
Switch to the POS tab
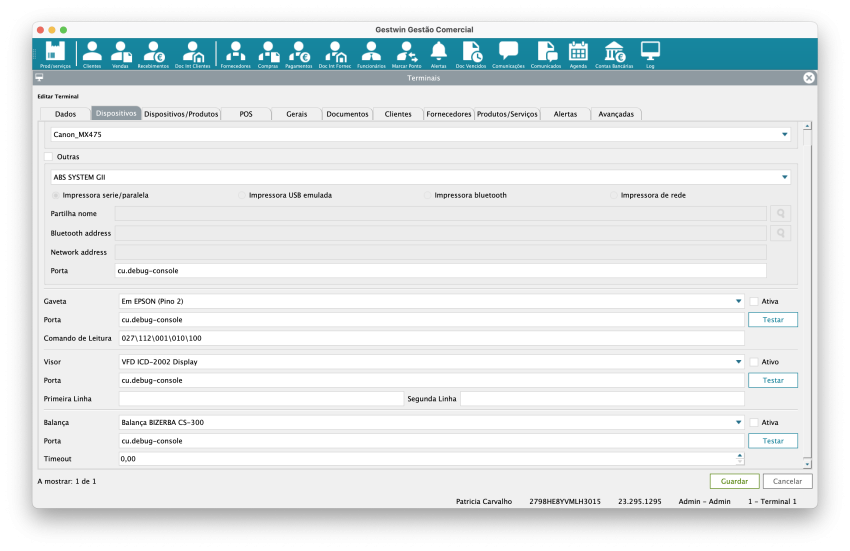tap(246, 114)
